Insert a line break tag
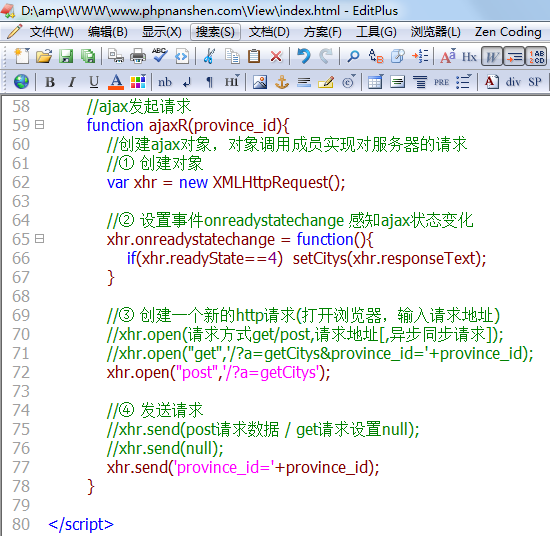550x536 pixels. tap(187, 82)
